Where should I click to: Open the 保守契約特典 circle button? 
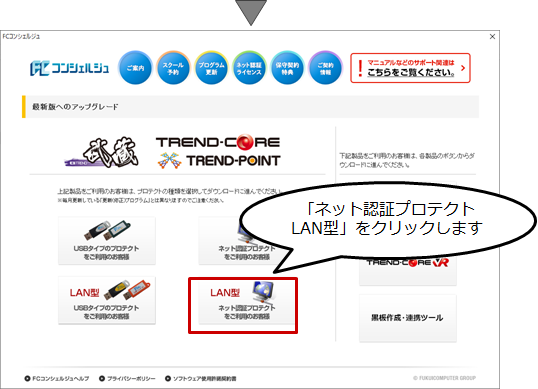pyautogui.click(x=288, y=68)
